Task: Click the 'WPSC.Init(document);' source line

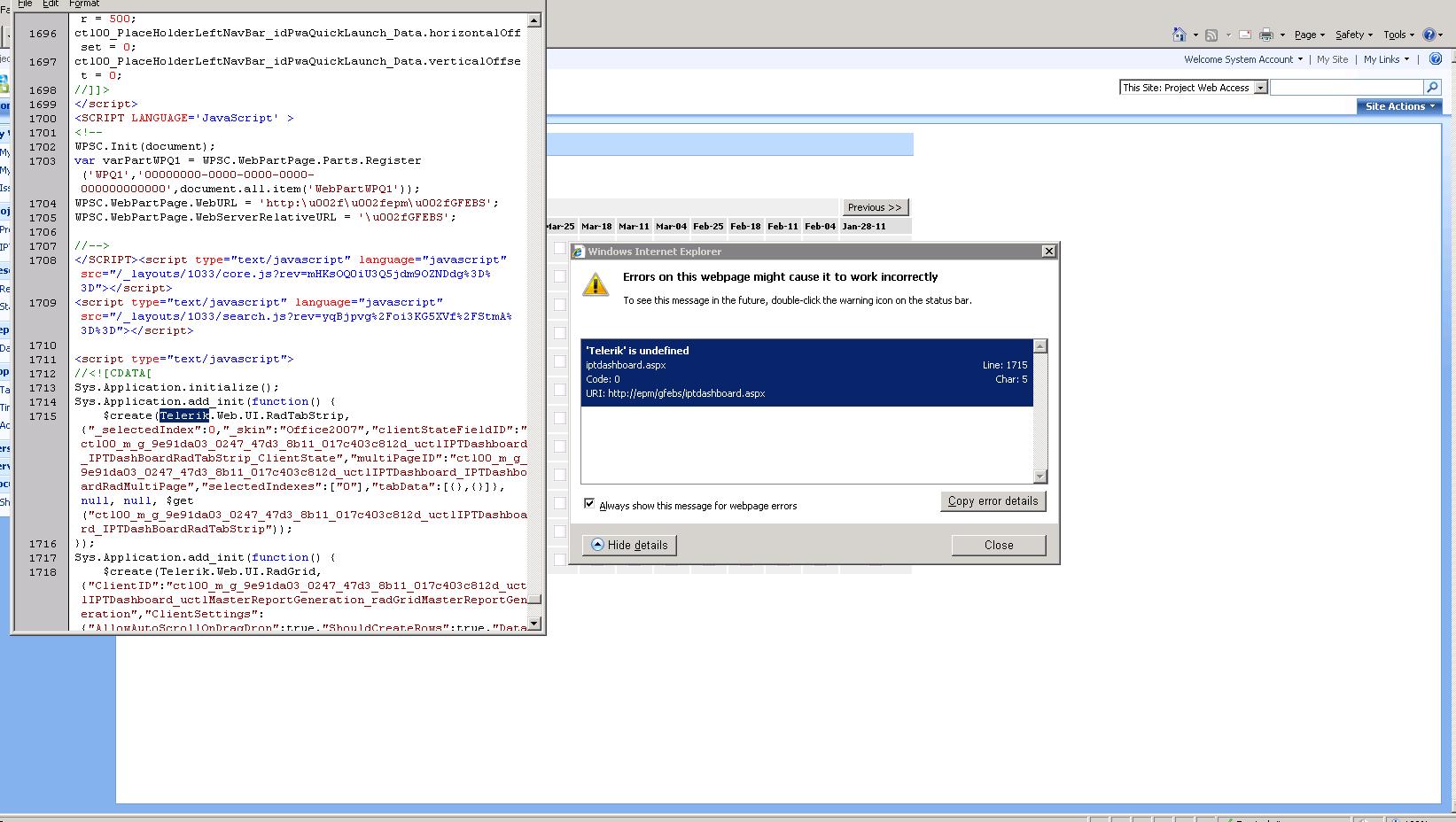Action: (145, 147)
